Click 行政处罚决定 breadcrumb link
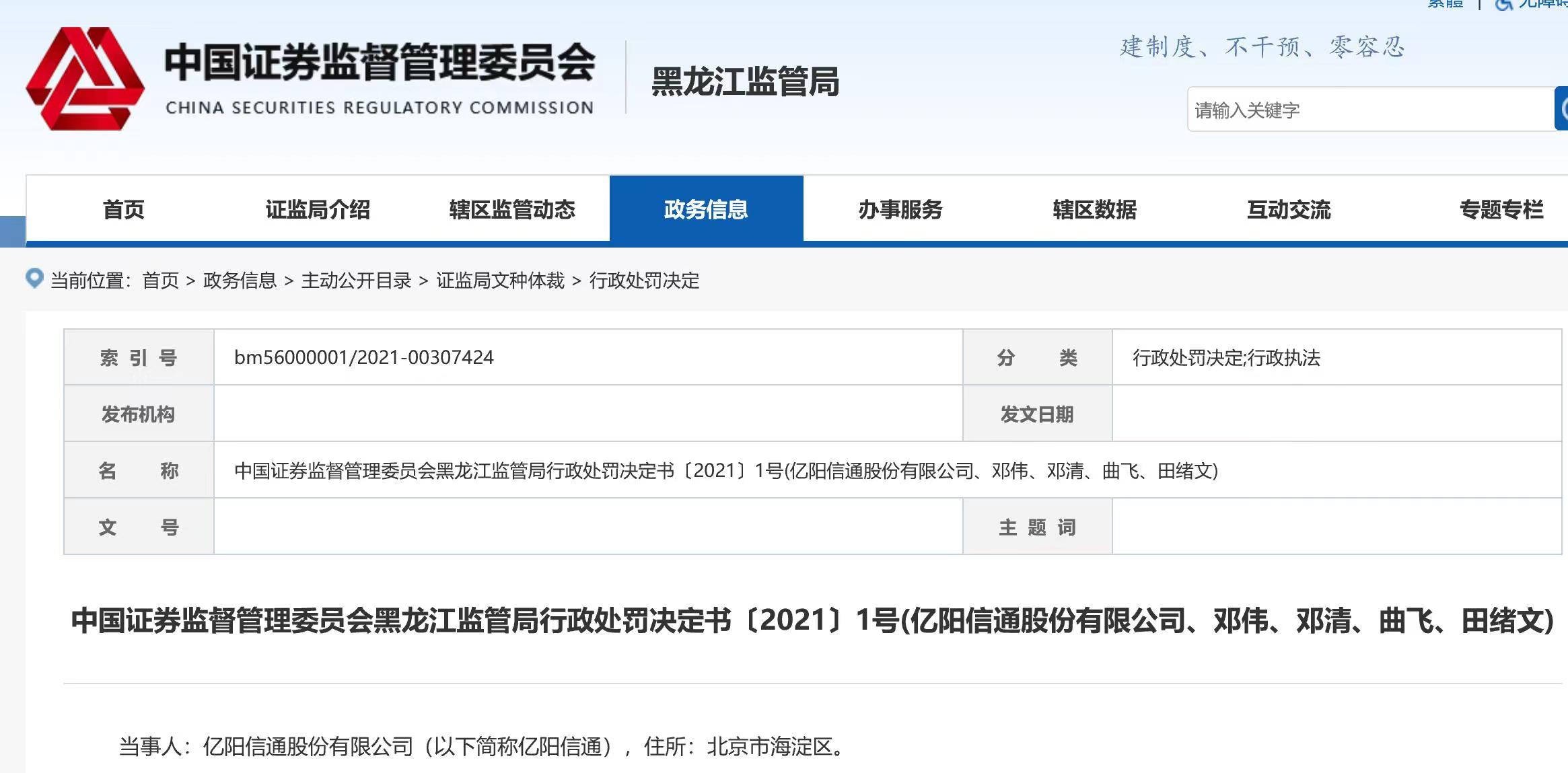The image size is (1568, 773). pyautogui.click(x=644, y=281)
